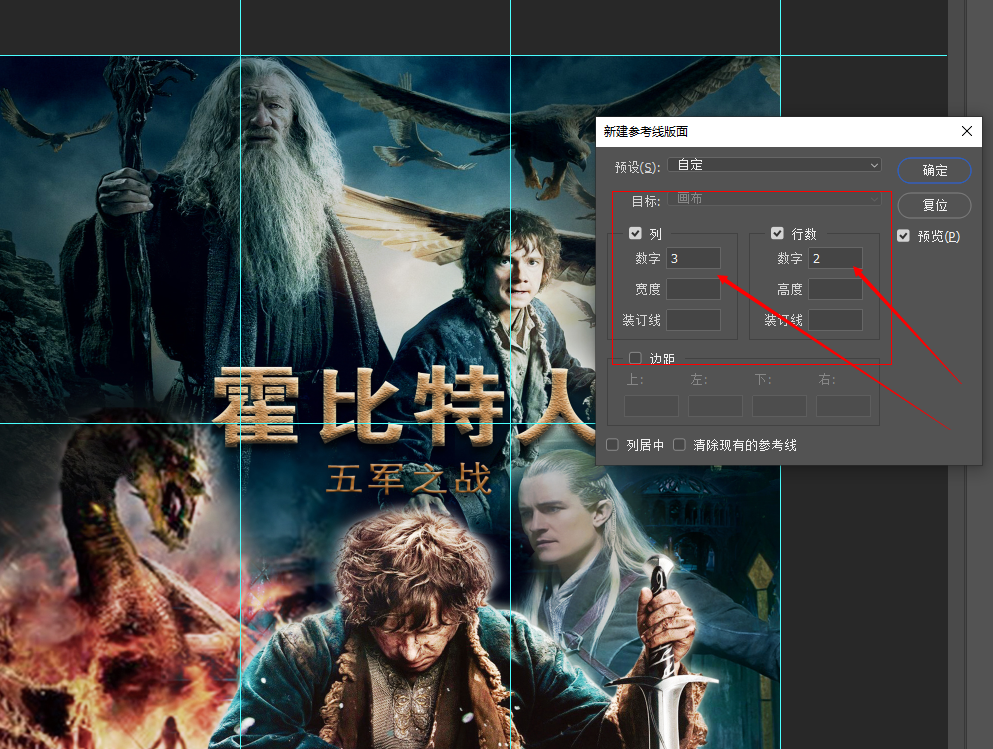Screen dimensions: 993x749
Task: Uncheck the 列 columns checkbox
Action: point(635,234)
